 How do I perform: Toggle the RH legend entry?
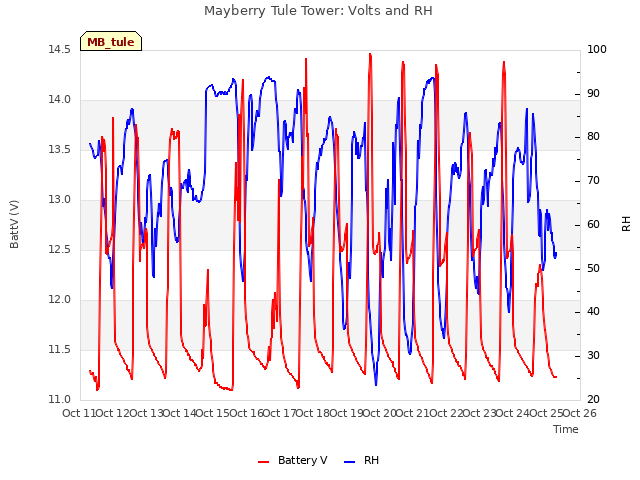pyautogui.click(x=362, y=460)
